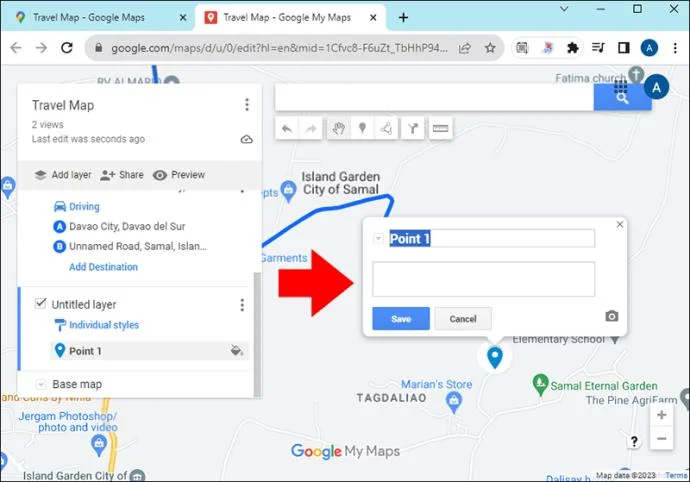Screen dimensions: 690x482
Task: Click the Undo arrow in map toolbar
Action: 287,129
